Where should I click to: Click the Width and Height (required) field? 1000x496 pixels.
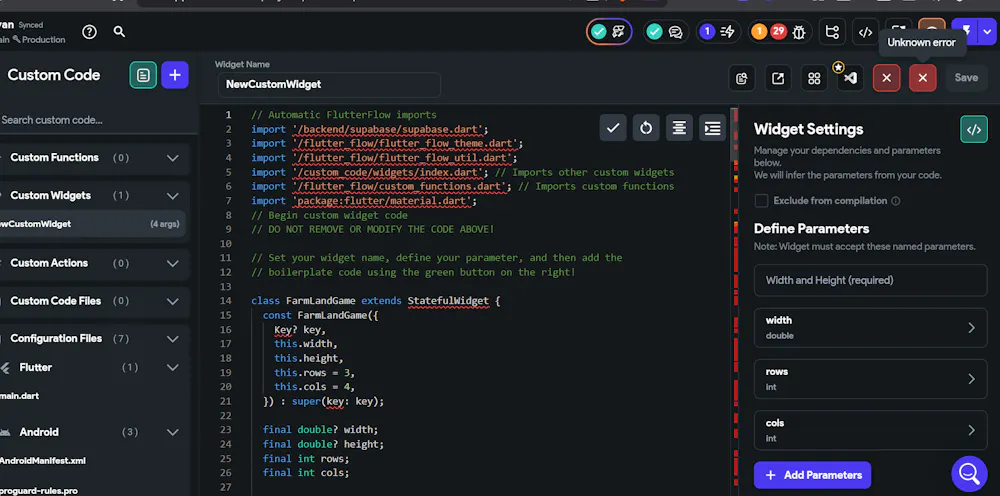pyautogui.click(x=871, y=281)
